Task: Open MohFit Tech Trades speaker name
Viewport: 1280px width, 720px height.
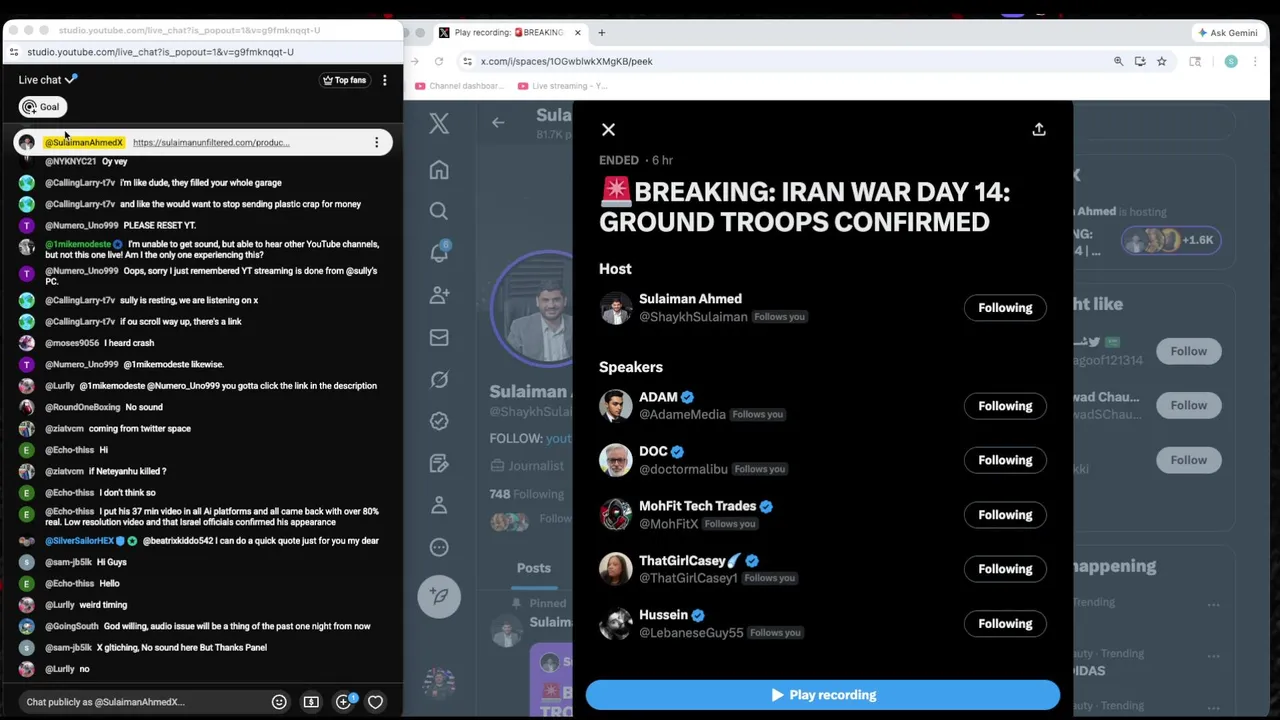Action: pyautogui.click(x=697, y=506)
